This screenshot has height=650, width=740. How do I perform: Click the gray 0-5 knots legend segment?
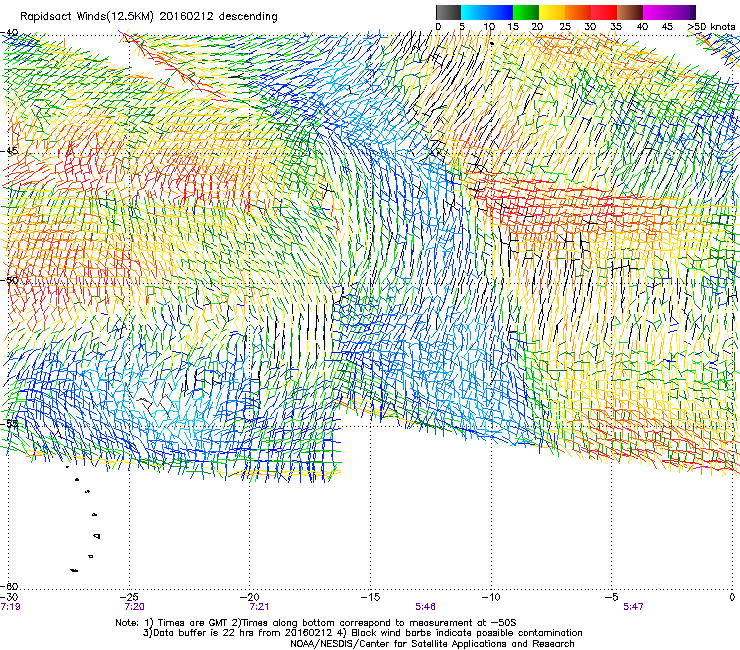click(x=448, y=12)
